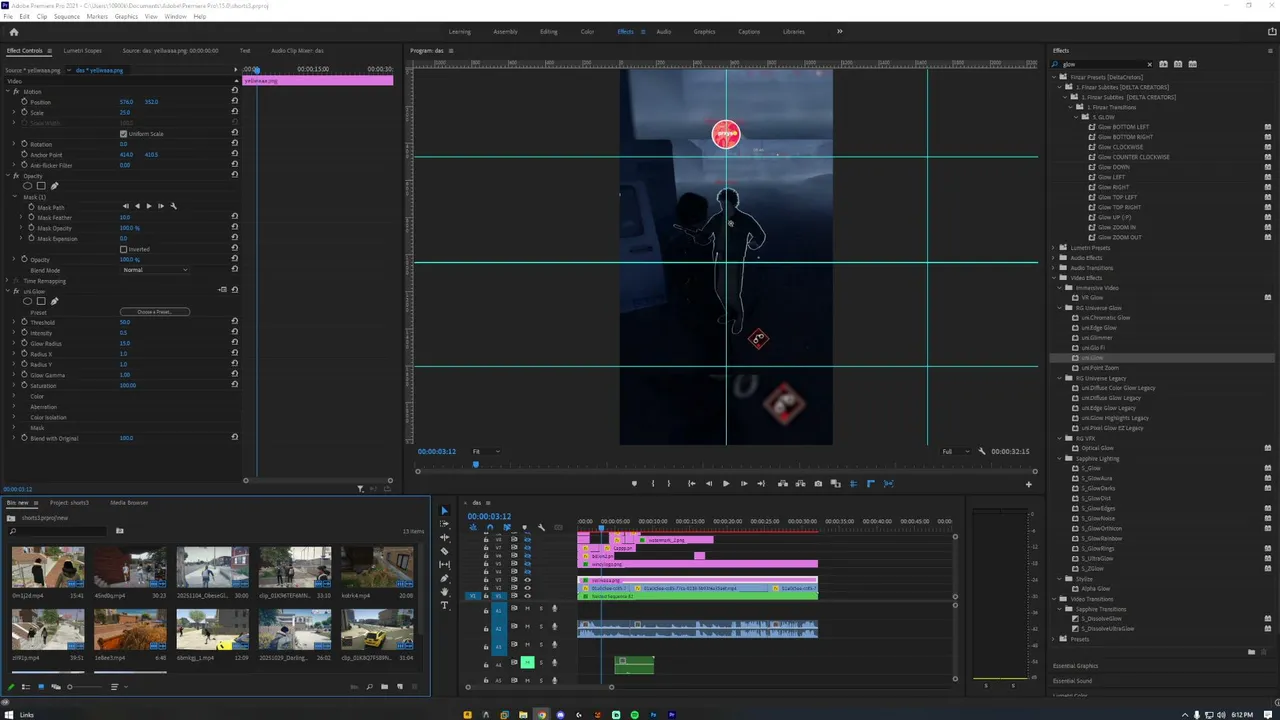Image resolution: width=1280 pixels, height=720 pixels.
Task: Switch to the Color workspace tab
Action: tap(587, 31)
